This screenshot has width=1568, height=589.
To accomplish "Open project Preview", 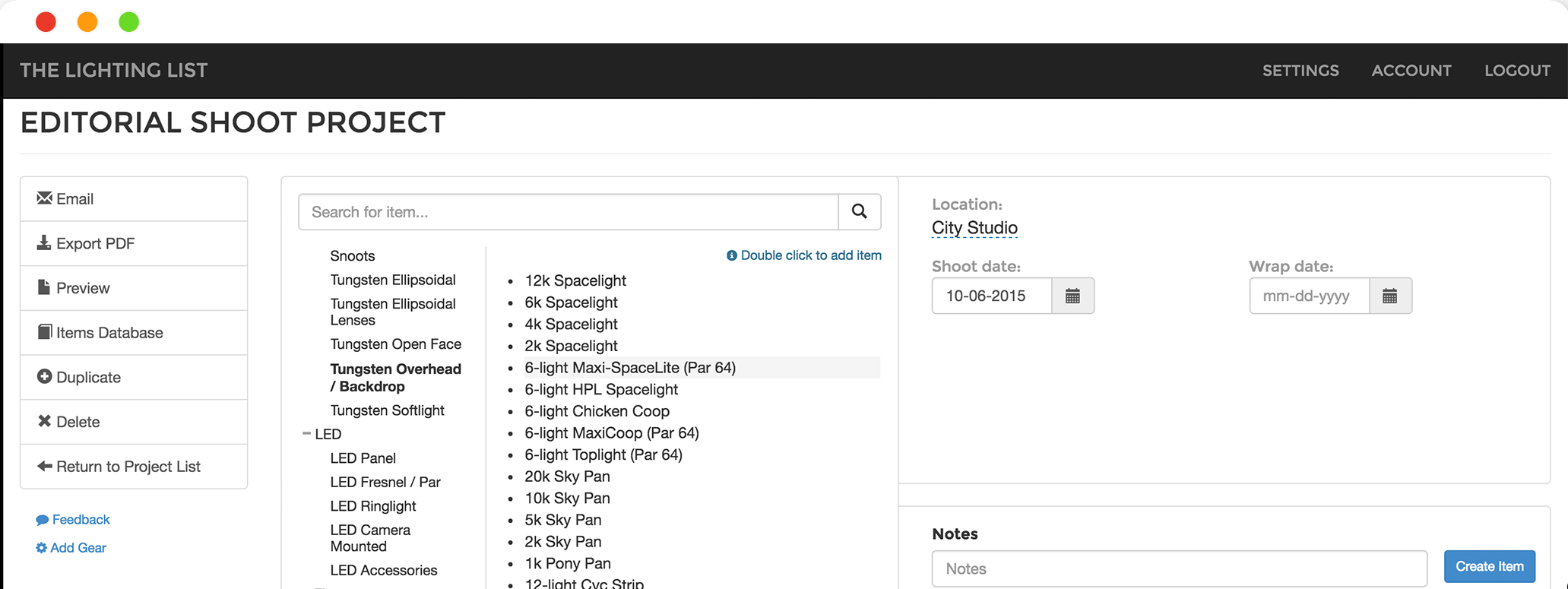I will click(134, 288).
